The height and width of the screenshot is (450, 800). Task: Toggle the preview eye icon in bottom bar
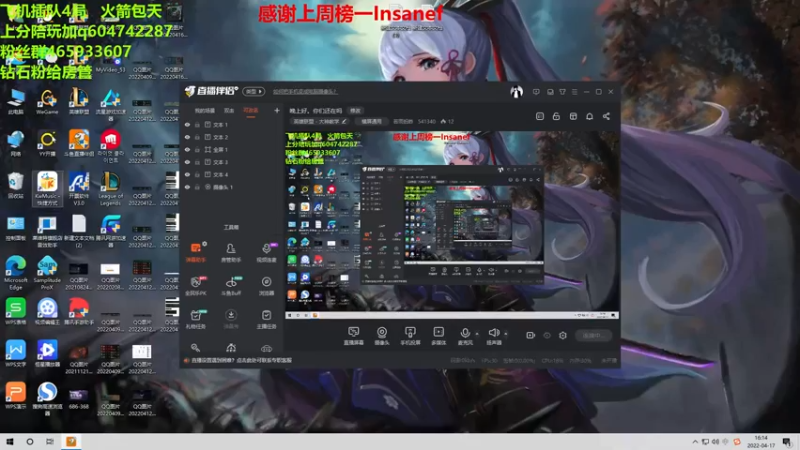coord(547,336)
